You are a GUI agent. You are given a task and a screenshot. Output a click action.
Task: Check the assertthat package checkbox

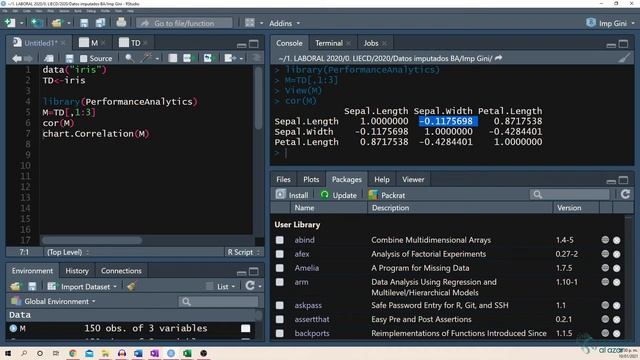coord(280,319)
